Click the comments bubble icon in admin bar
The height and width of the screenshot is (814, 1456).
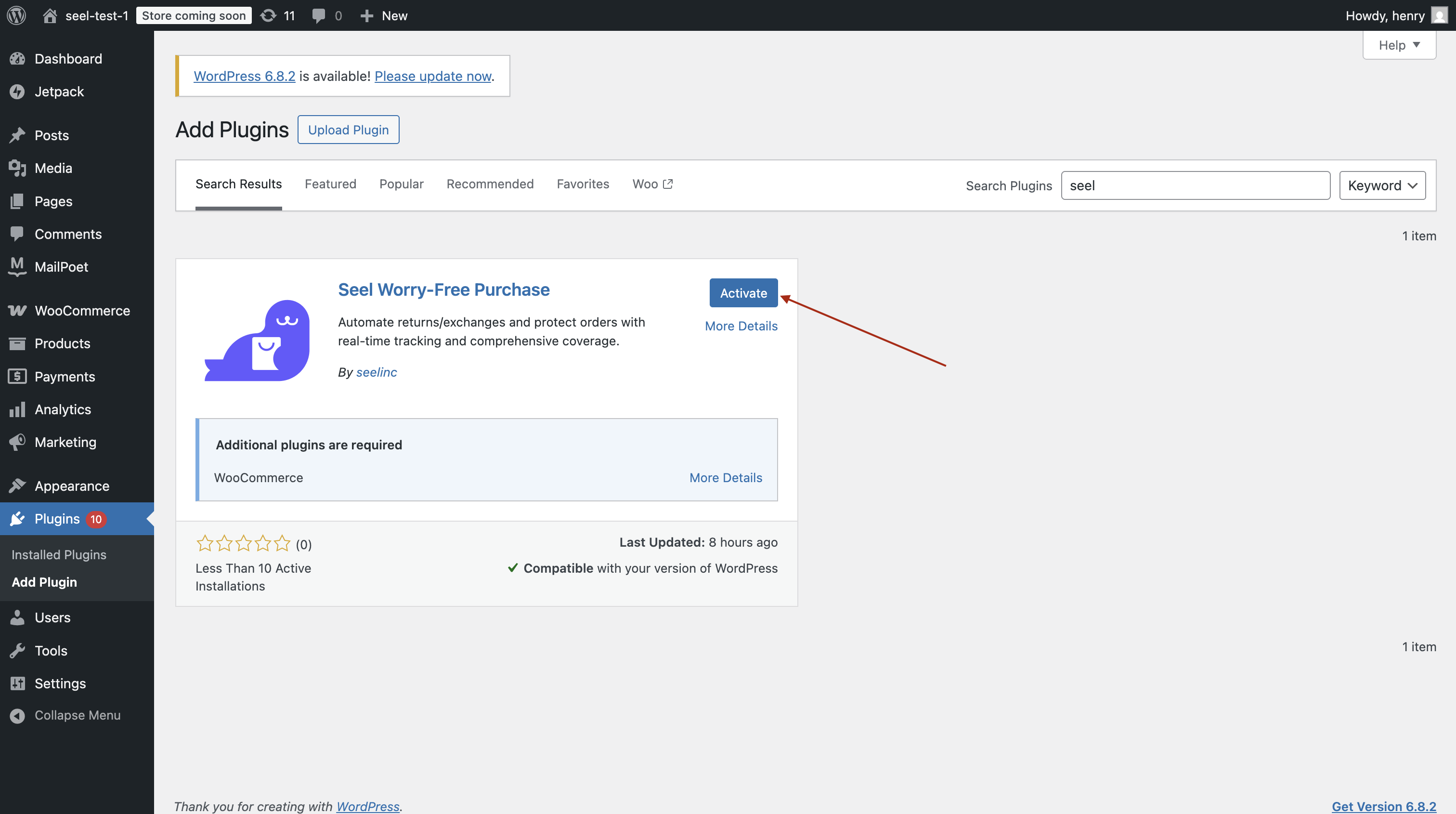tap(319, 15)
